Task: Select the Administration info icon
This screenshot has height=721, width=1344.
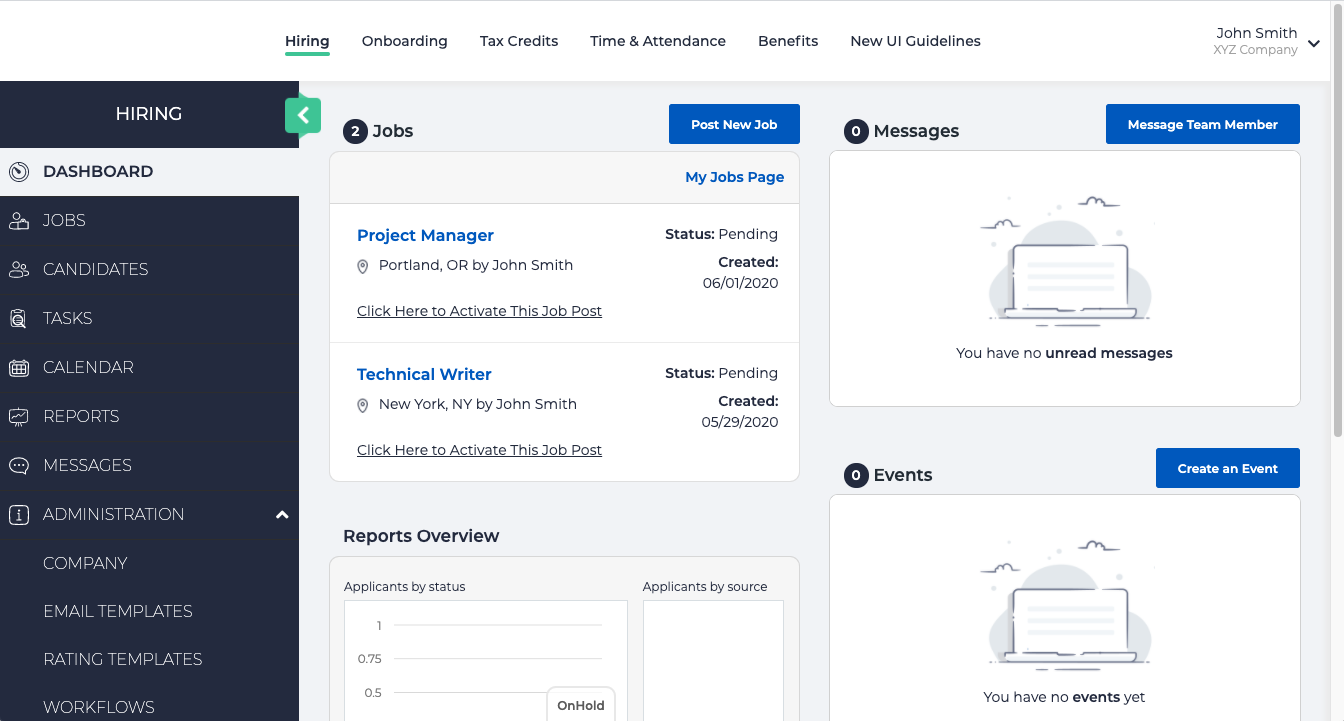Action: [18, 514]
